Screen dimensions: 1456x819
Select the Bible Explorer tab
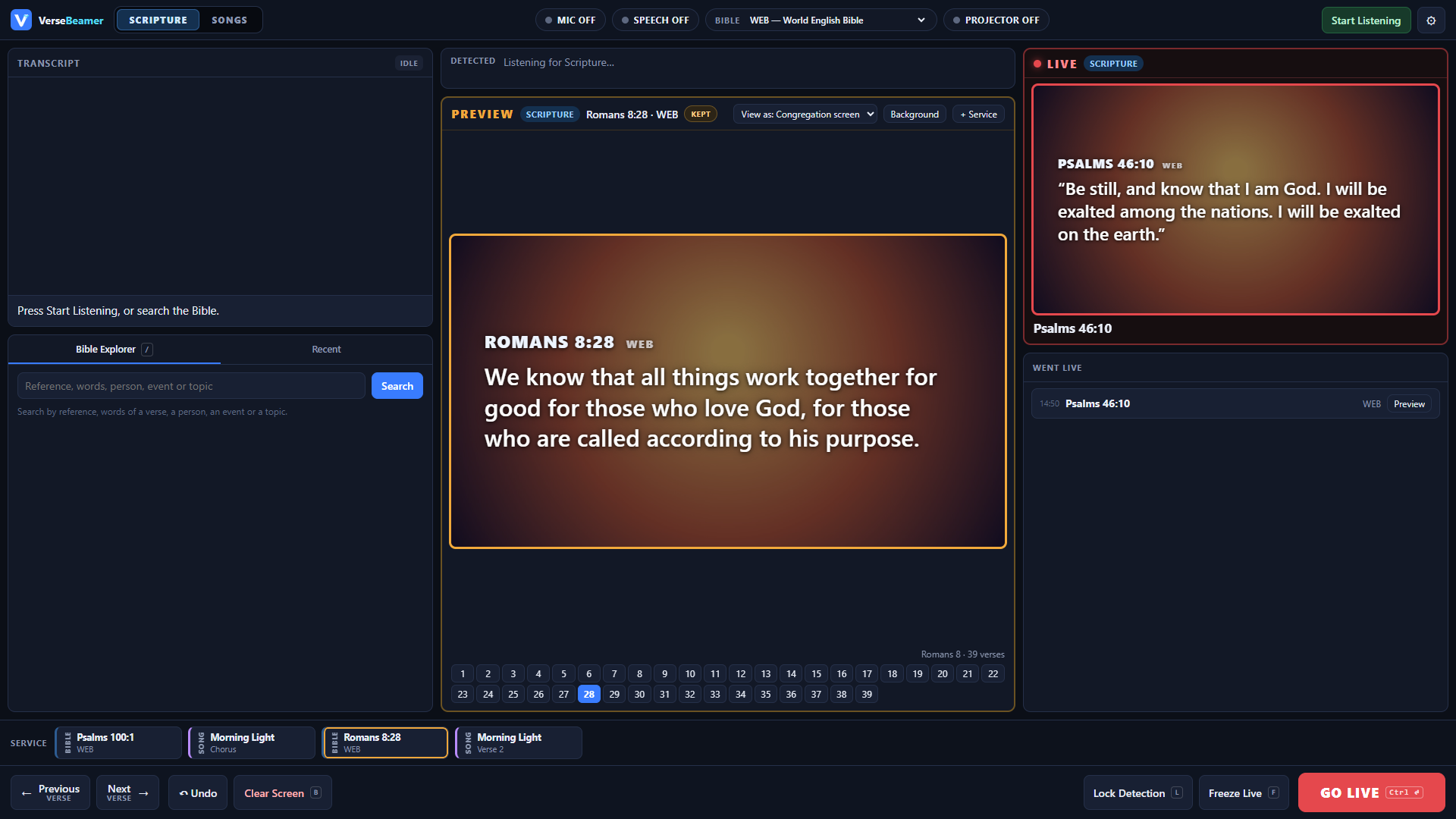[x=115, y=350]
